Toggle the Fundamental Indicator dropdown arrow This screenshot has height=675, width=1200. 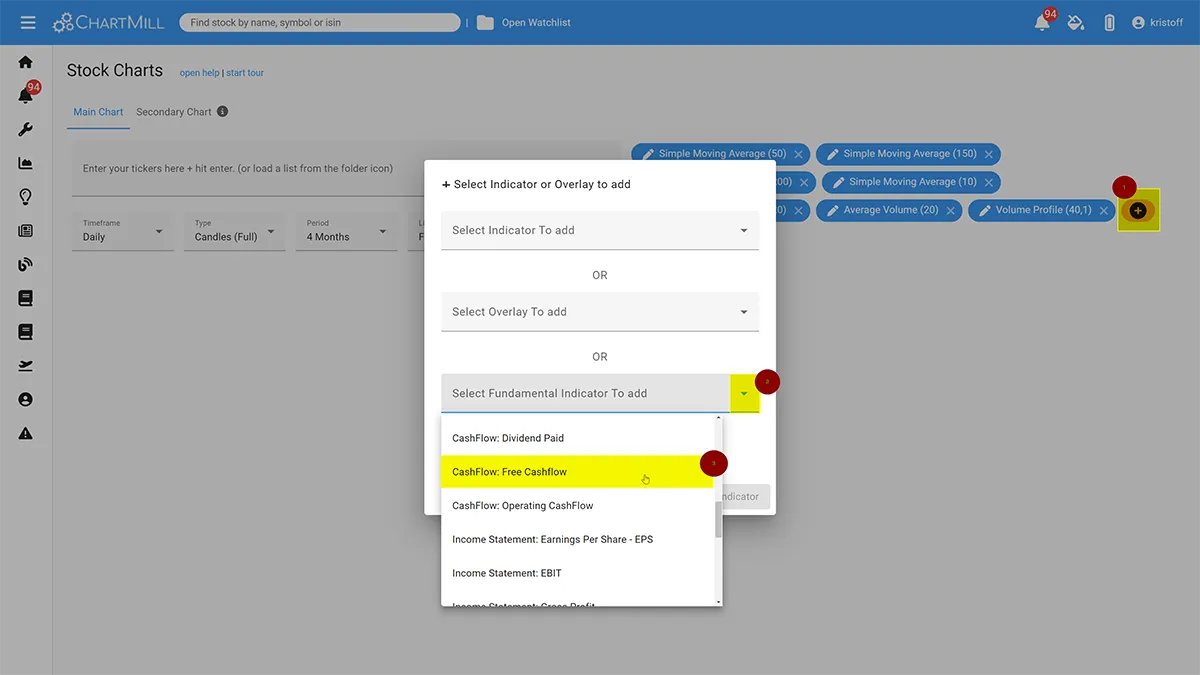click(x=744, y=393)
